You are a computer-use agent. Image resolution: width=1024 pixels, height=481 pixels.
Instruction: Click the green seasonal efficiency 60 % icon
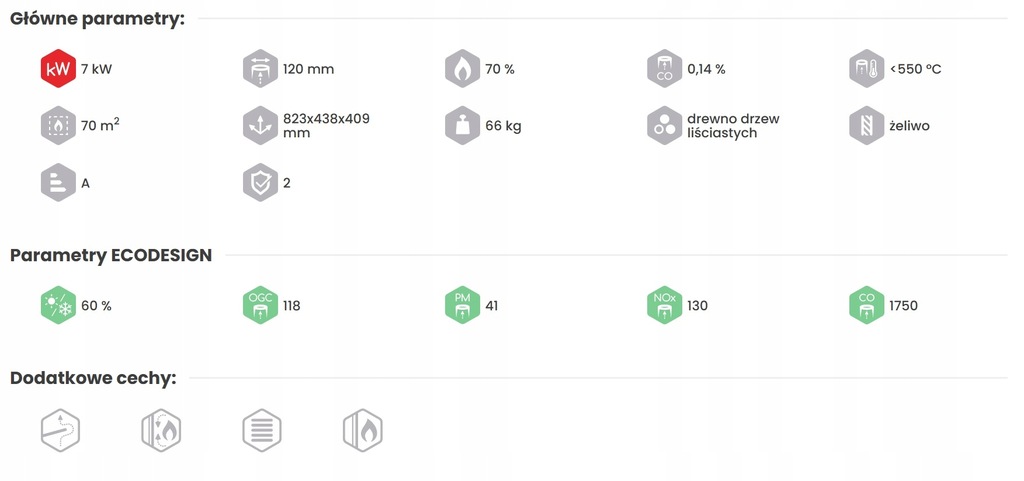58,305
